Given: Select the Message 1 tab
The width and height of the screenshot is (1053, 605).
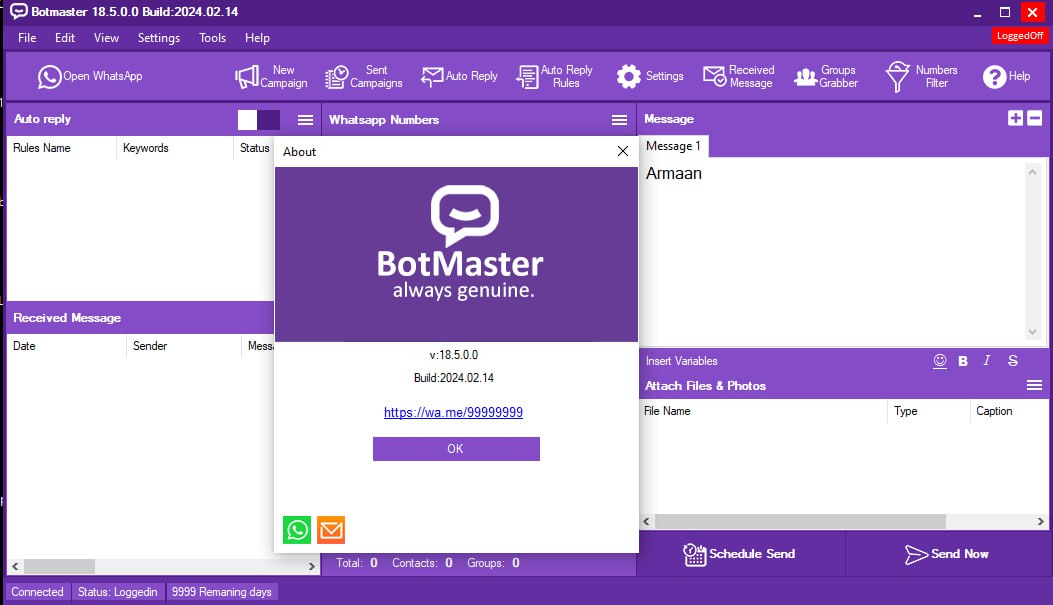Looking at the screenshot, I should coord(673,146).
